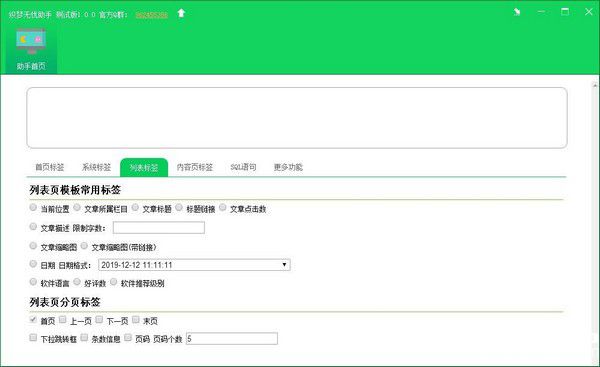Screen dimensions: 600x367
Task: Switch to the 首页标签 tab
Action: click(x=49, y=167)
